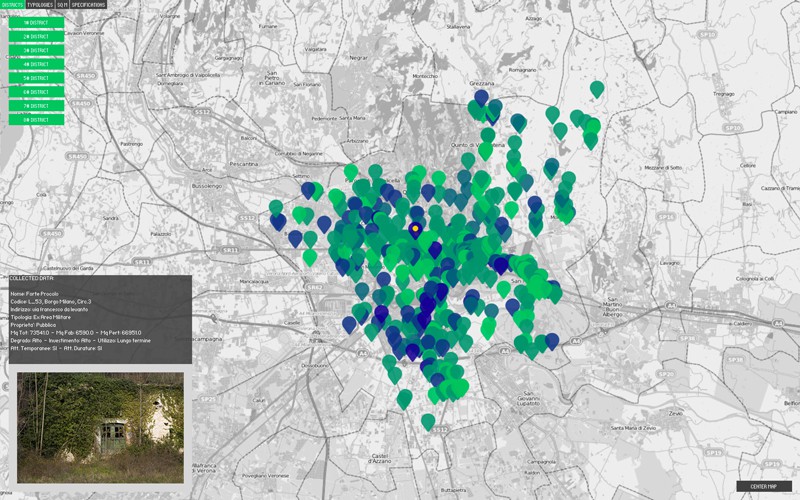
Task: Show only 3# District sites
Action: [x=36, y=51]
